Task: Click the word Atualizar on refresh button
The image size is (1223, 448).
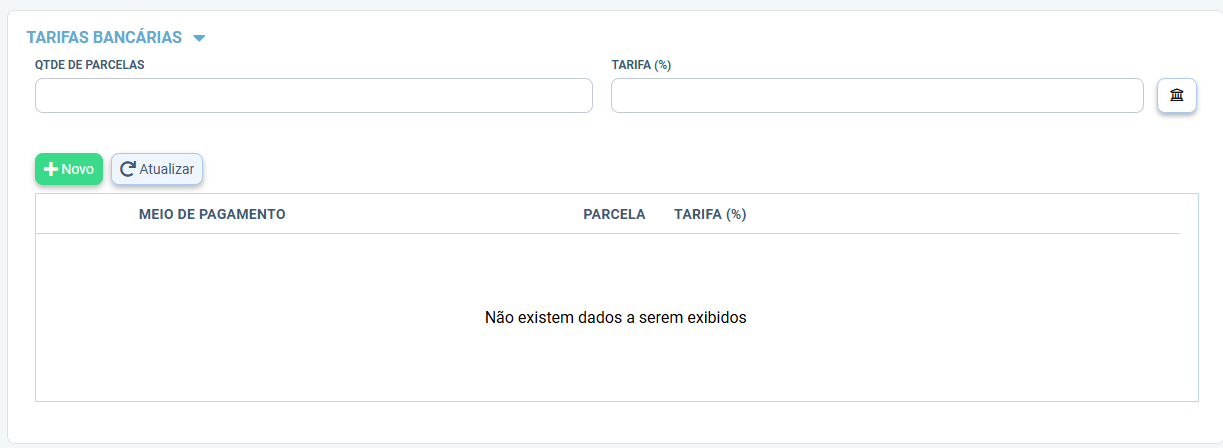Action: (167, 169)
